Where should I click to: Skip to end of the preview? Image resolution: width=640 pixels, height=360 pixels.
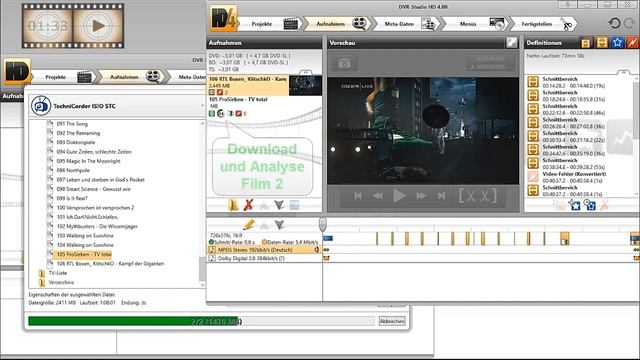pyautogui.click(x=441, y=196)
